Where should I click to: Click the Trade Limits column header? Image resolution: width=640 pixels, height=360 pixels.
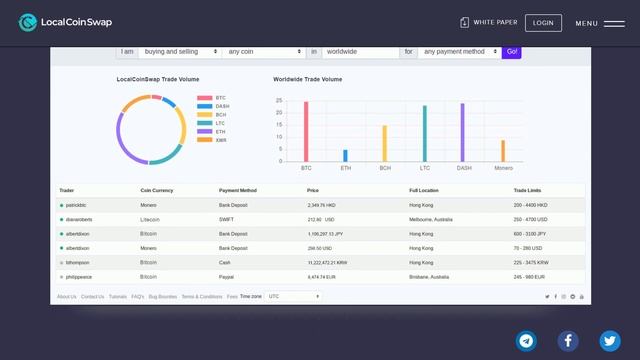click(527, 191)
